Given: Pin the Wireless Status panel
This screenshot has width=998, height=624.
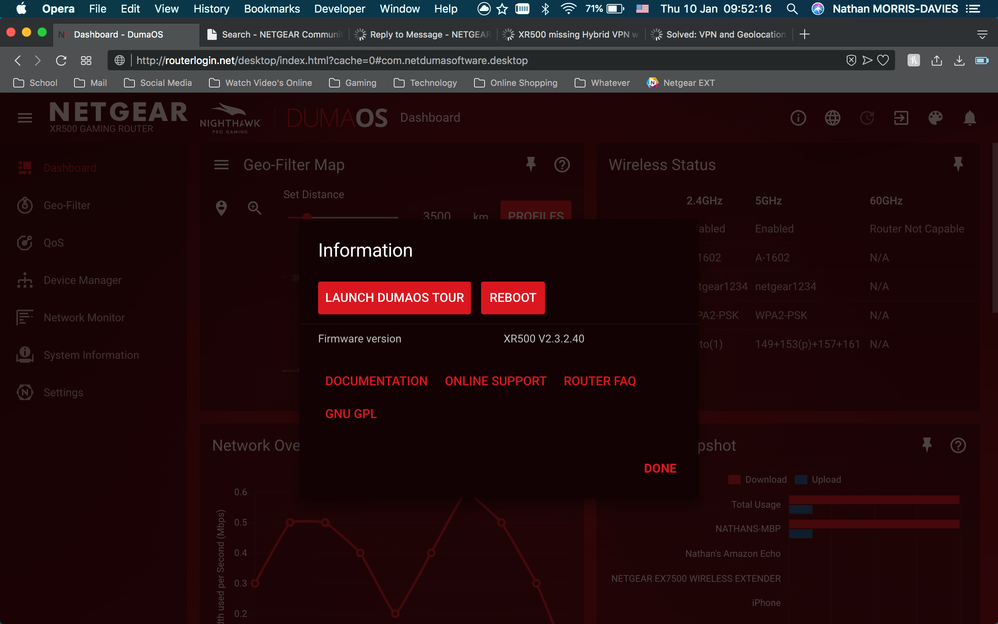Looking at the screenshot, I should tap(958, 163).
